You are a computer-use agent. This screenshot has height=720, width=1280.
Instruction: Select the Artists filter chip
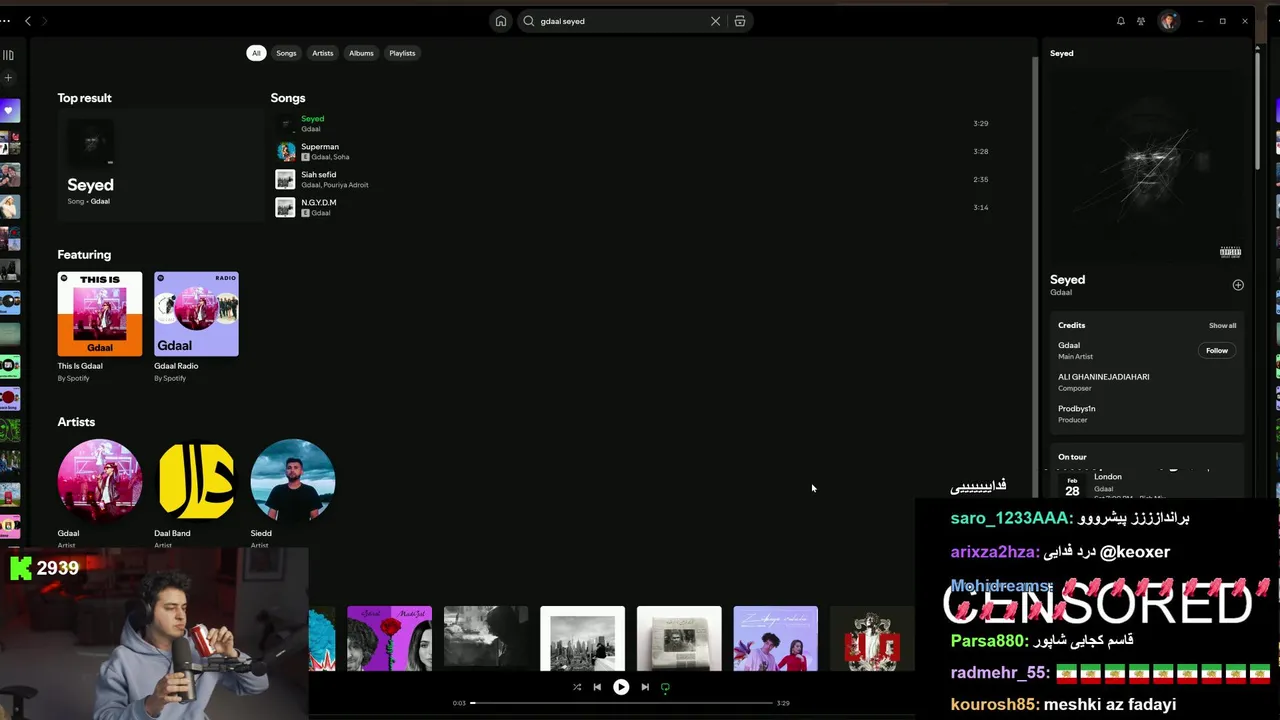pyautogui.click(x=322, y=53)
